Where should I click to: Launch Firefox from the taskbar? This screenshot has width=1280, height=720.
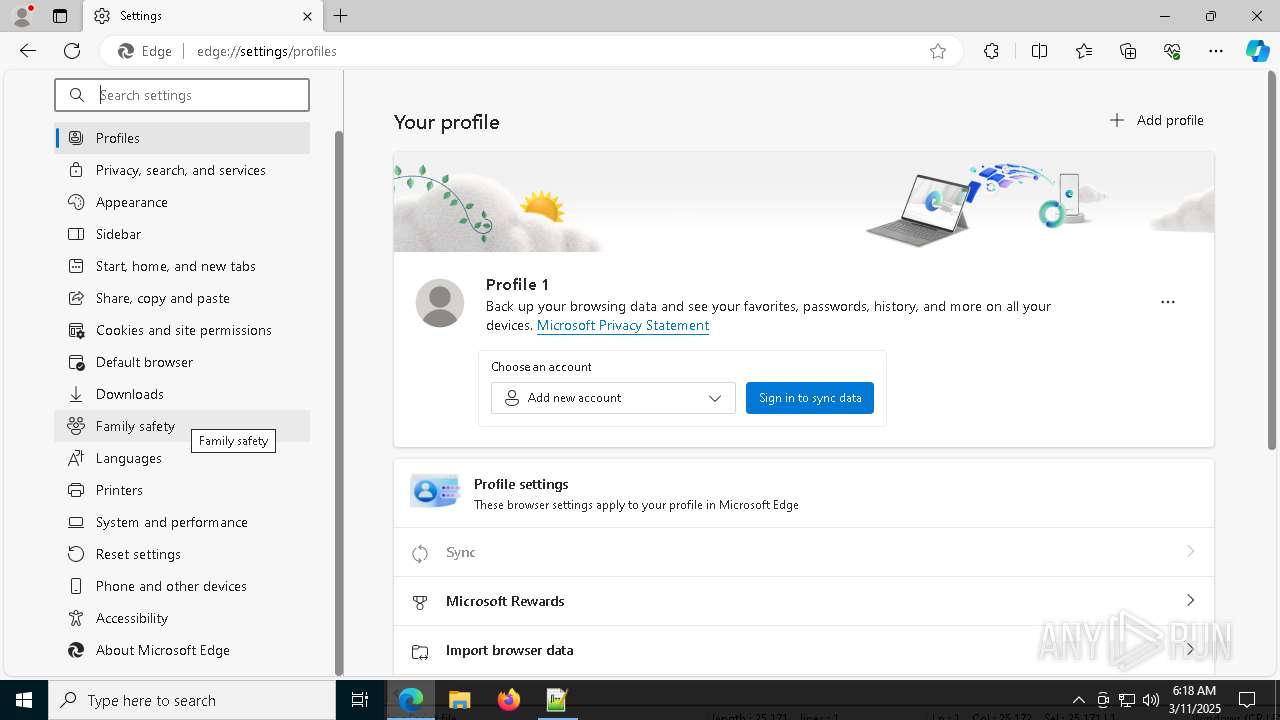(508, 700)
